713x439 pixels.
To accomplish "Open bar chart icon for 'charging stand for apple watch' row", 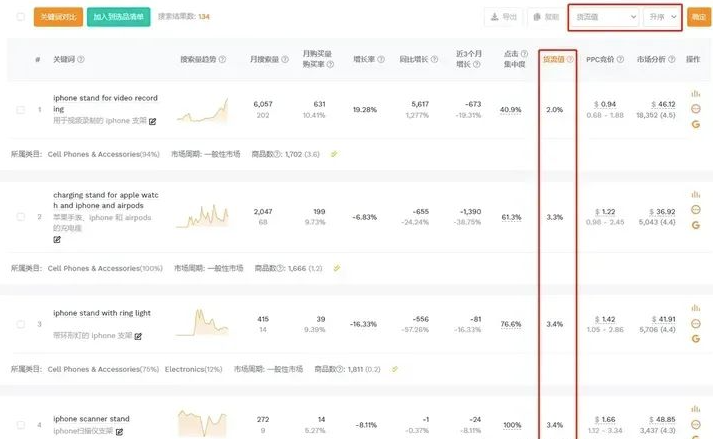I will [x=695, y=195].
